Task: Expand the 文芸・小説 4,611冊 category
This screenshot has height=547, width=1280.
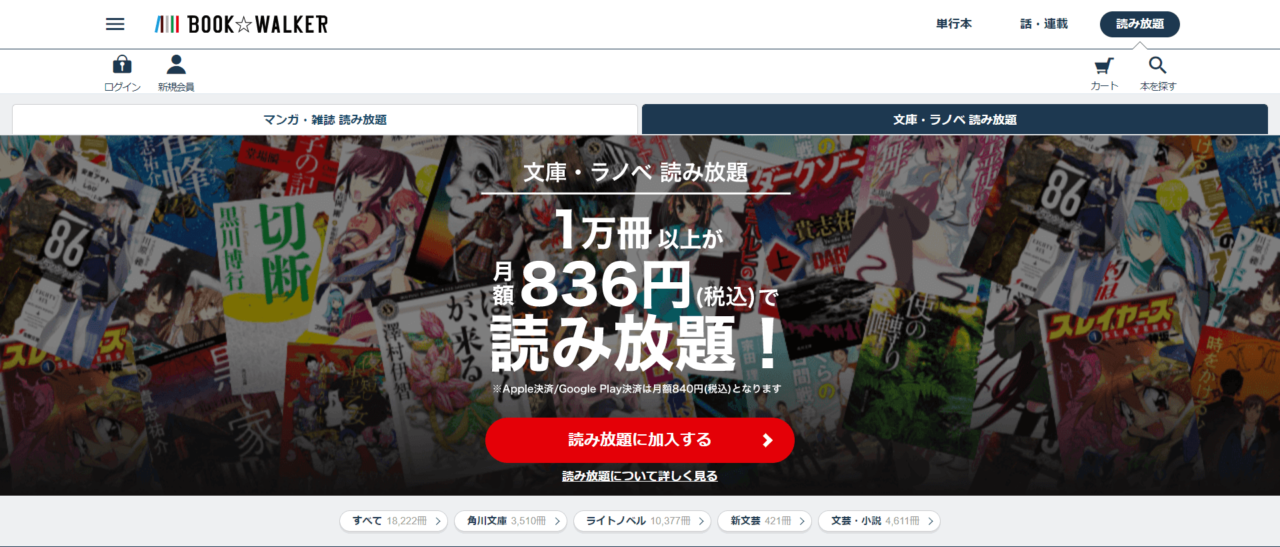Action: 879,521
